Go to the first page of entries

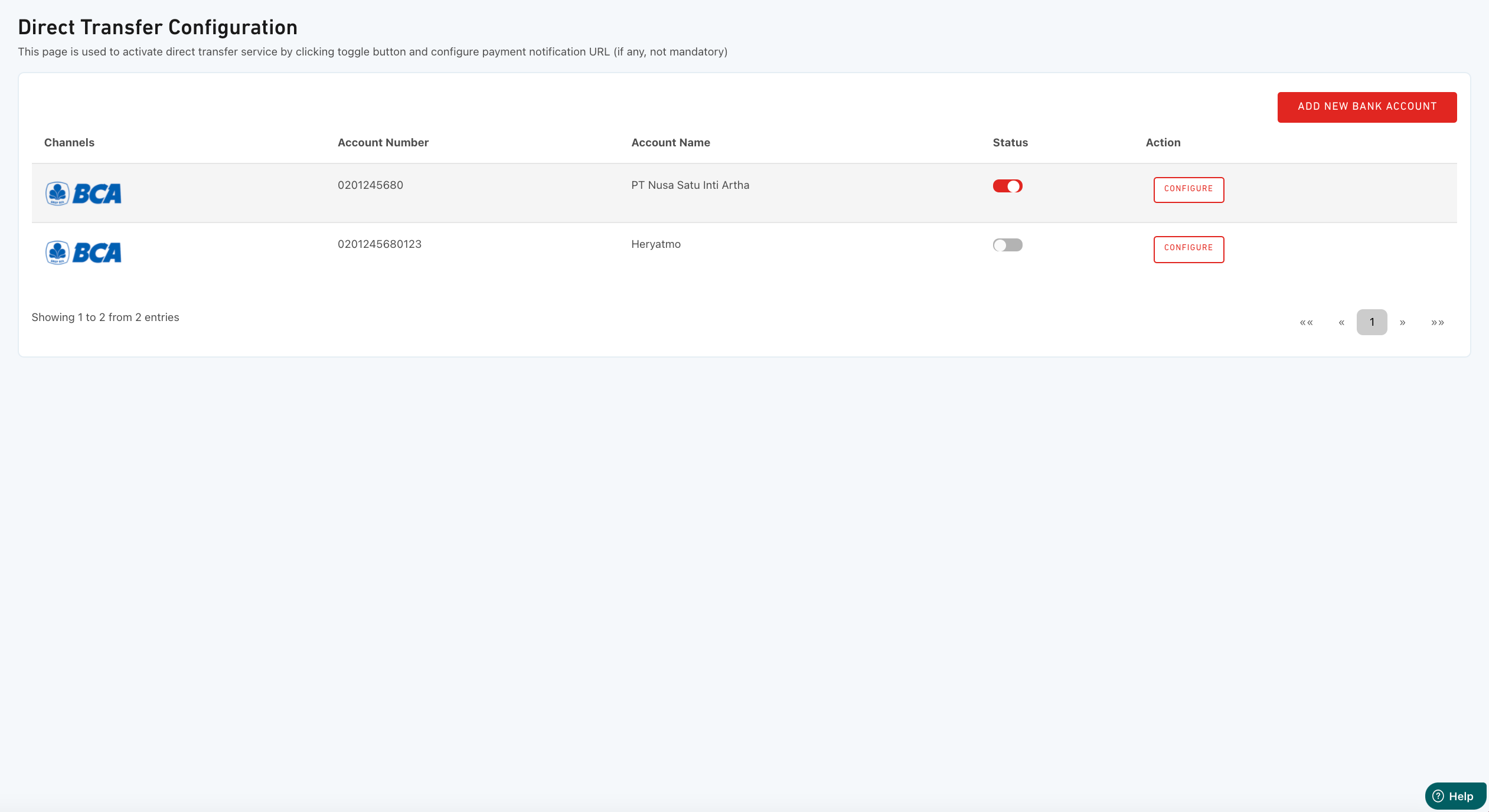pos(1306,322)
